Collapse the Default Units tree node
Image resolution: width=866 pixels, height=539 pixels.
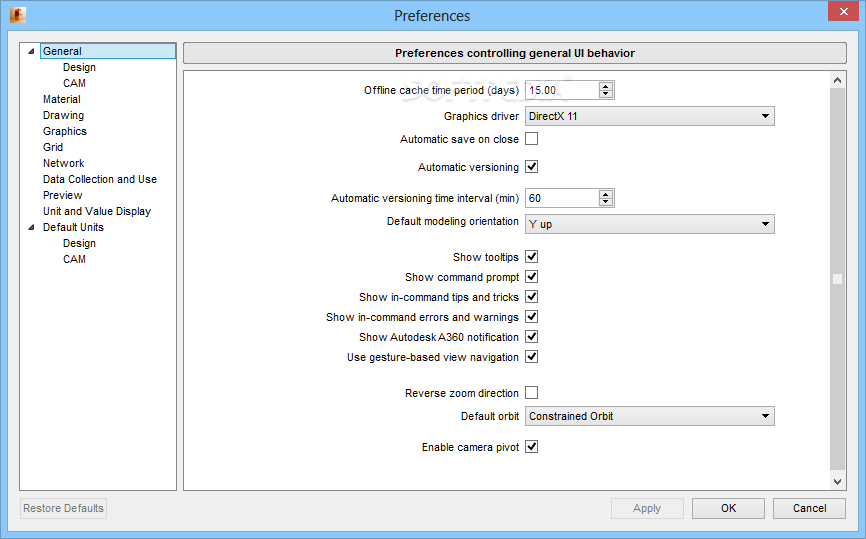coord(31,228)
